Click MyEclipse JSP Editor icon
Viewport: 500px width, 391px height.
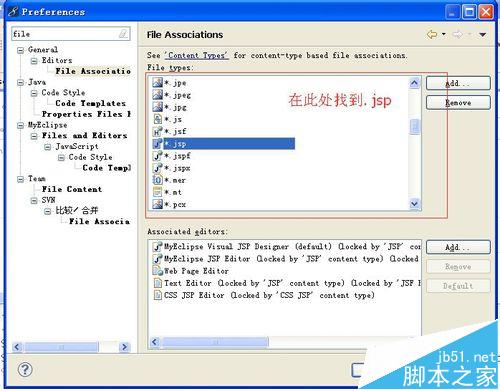point(157,259)
